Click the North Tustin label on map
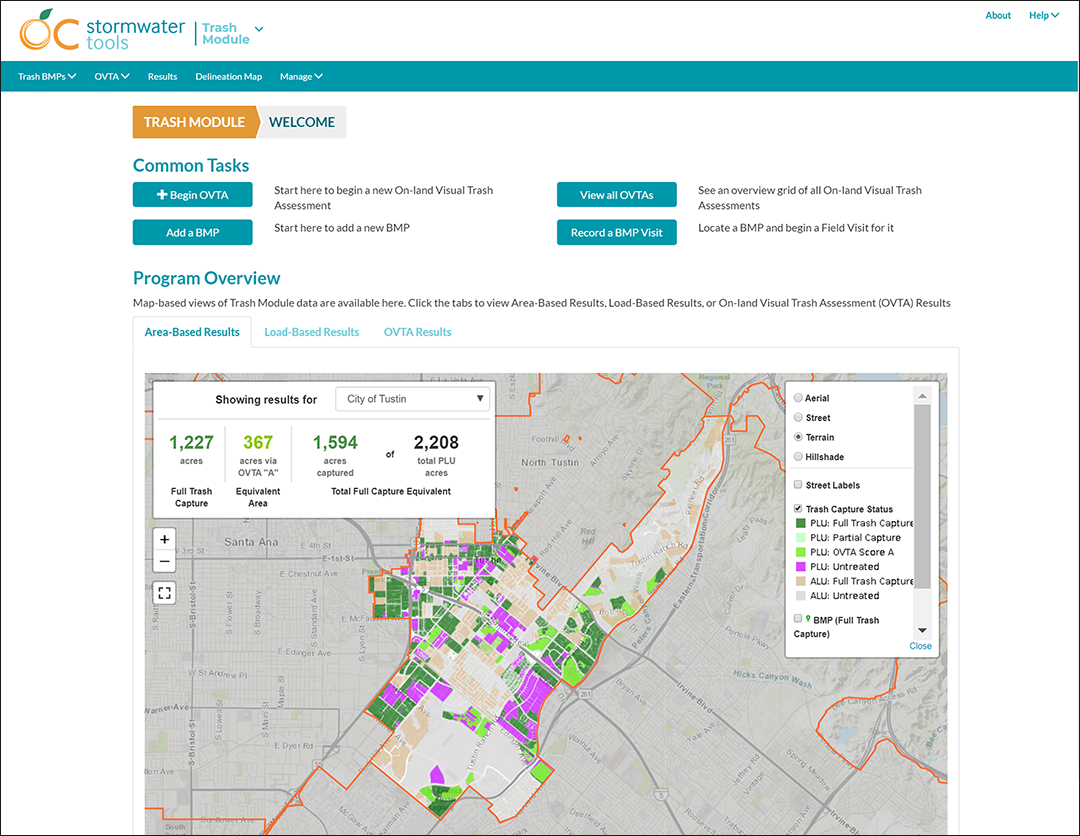 (x=550, y=463)
